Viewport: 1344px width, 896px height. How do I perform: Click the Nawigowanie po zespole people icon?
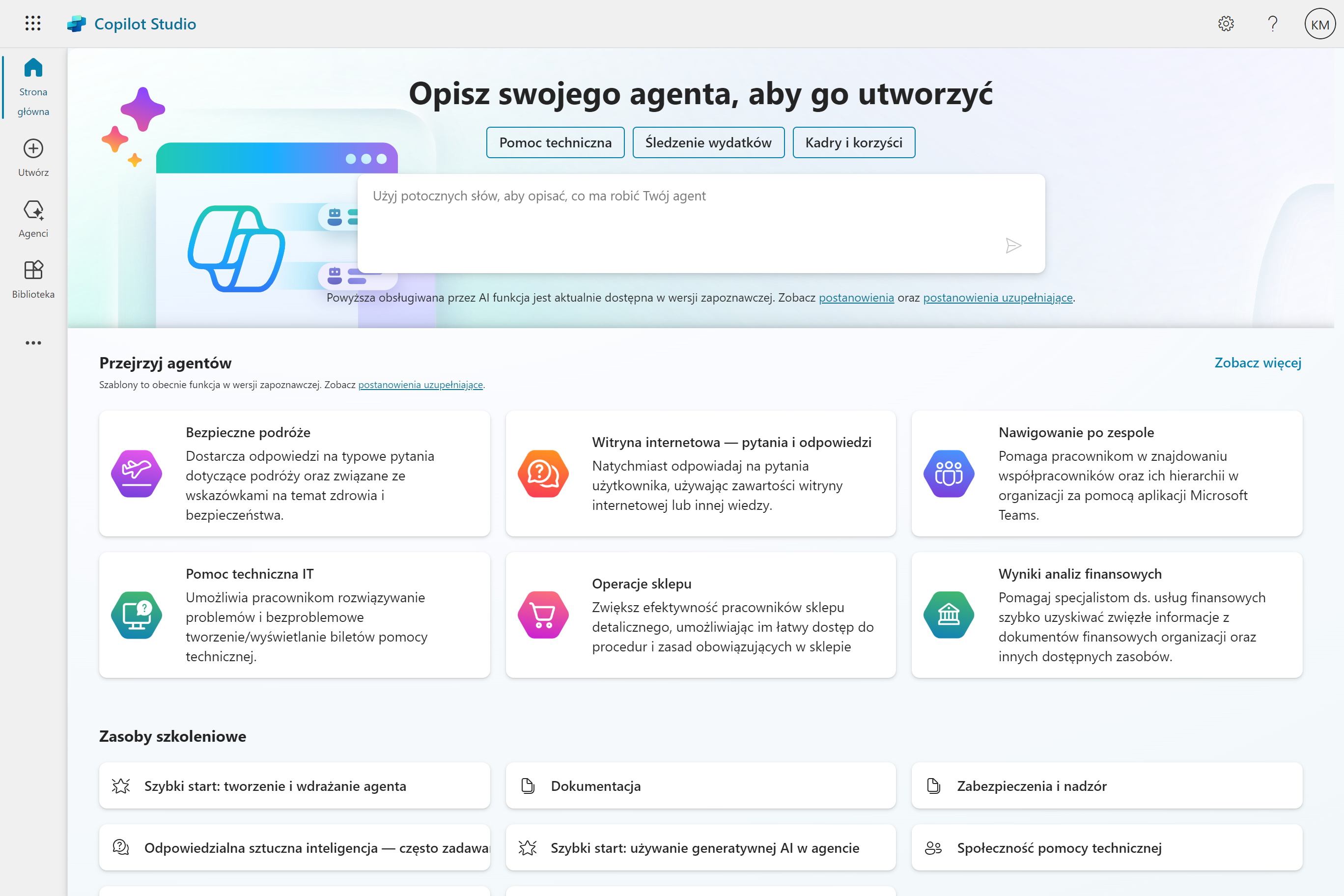[x=949, y=474]
